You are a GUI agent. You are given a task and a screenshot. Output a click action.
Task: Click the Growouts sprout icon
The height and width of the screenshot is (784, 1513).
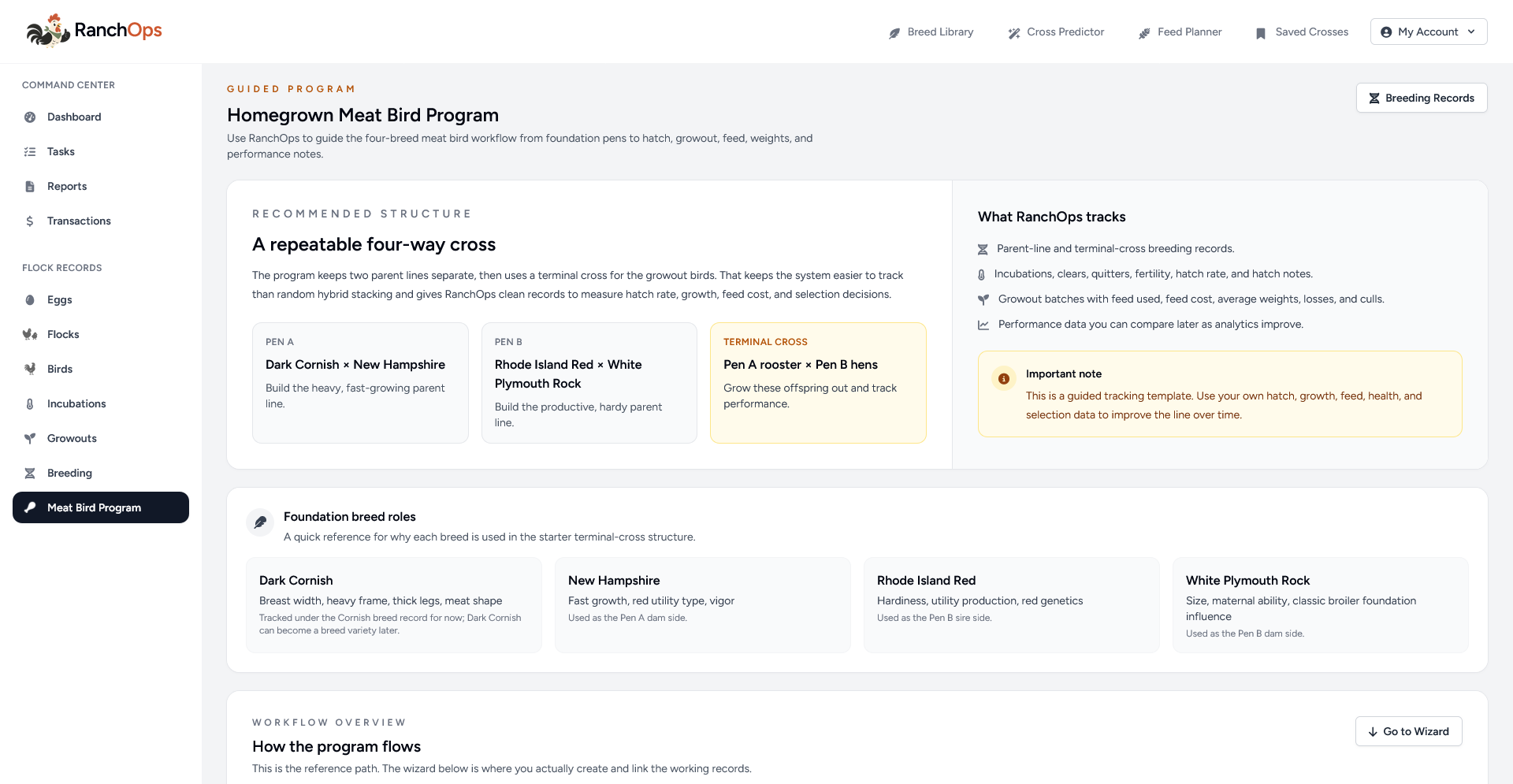[x=30, y=439]
